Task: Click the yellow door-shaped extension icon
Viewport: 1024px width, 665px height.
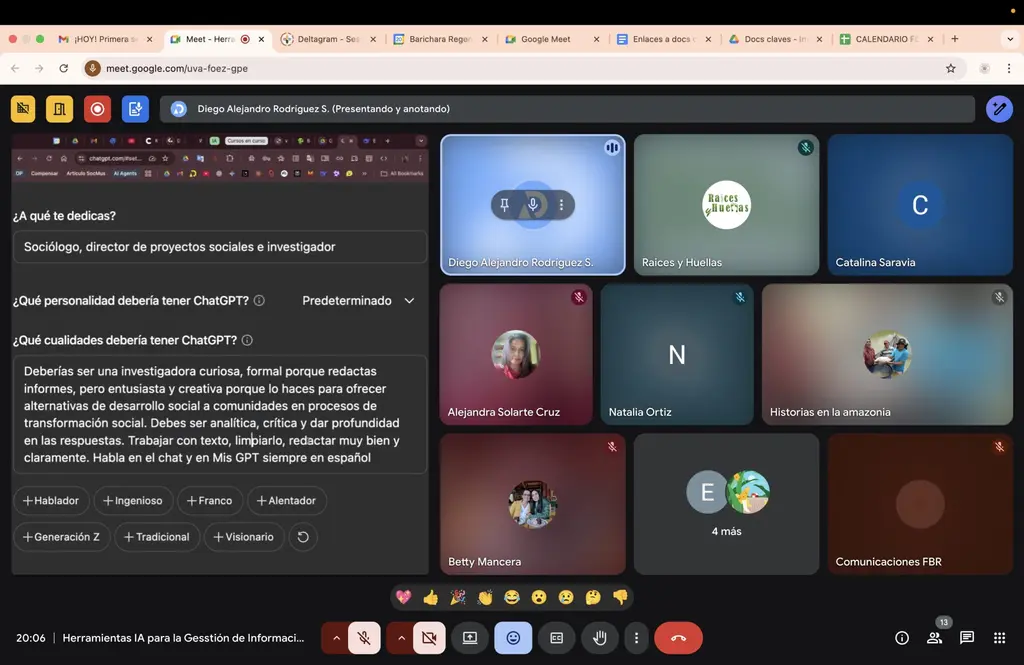Action: [x=59, y=109]
